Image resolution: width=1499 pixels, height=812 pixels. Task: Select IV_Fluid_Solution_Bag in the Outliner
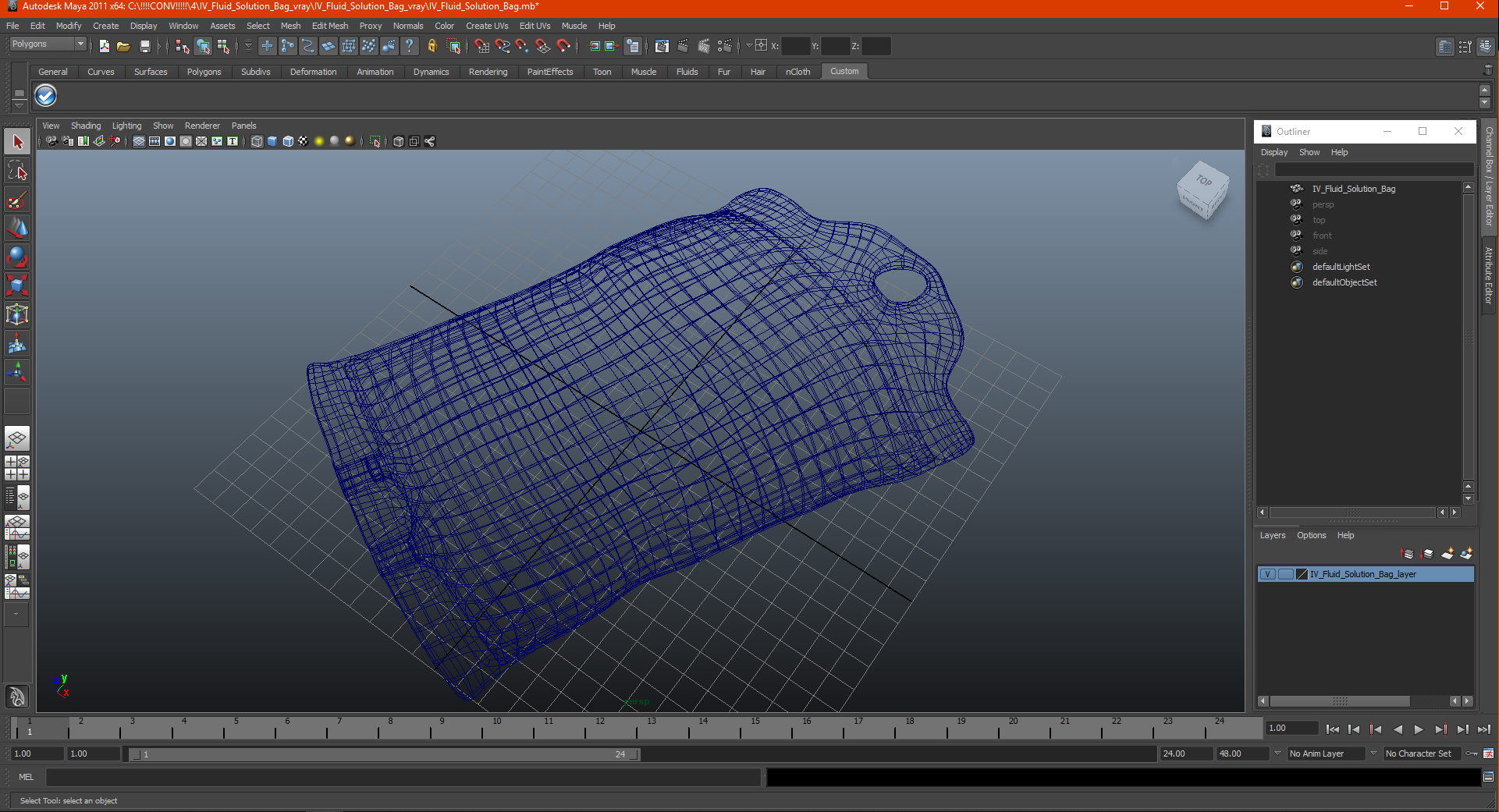click(x=1353, y=189)
